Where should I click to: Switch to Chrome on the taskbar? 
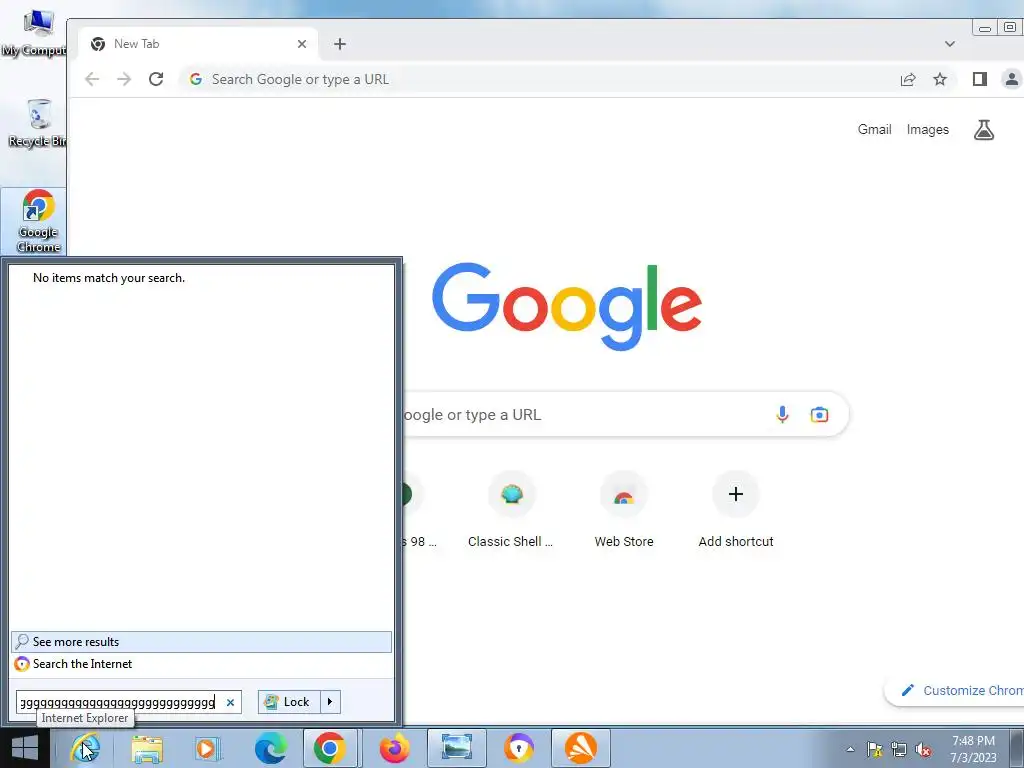pyautogui.click(x=330, y=748)
